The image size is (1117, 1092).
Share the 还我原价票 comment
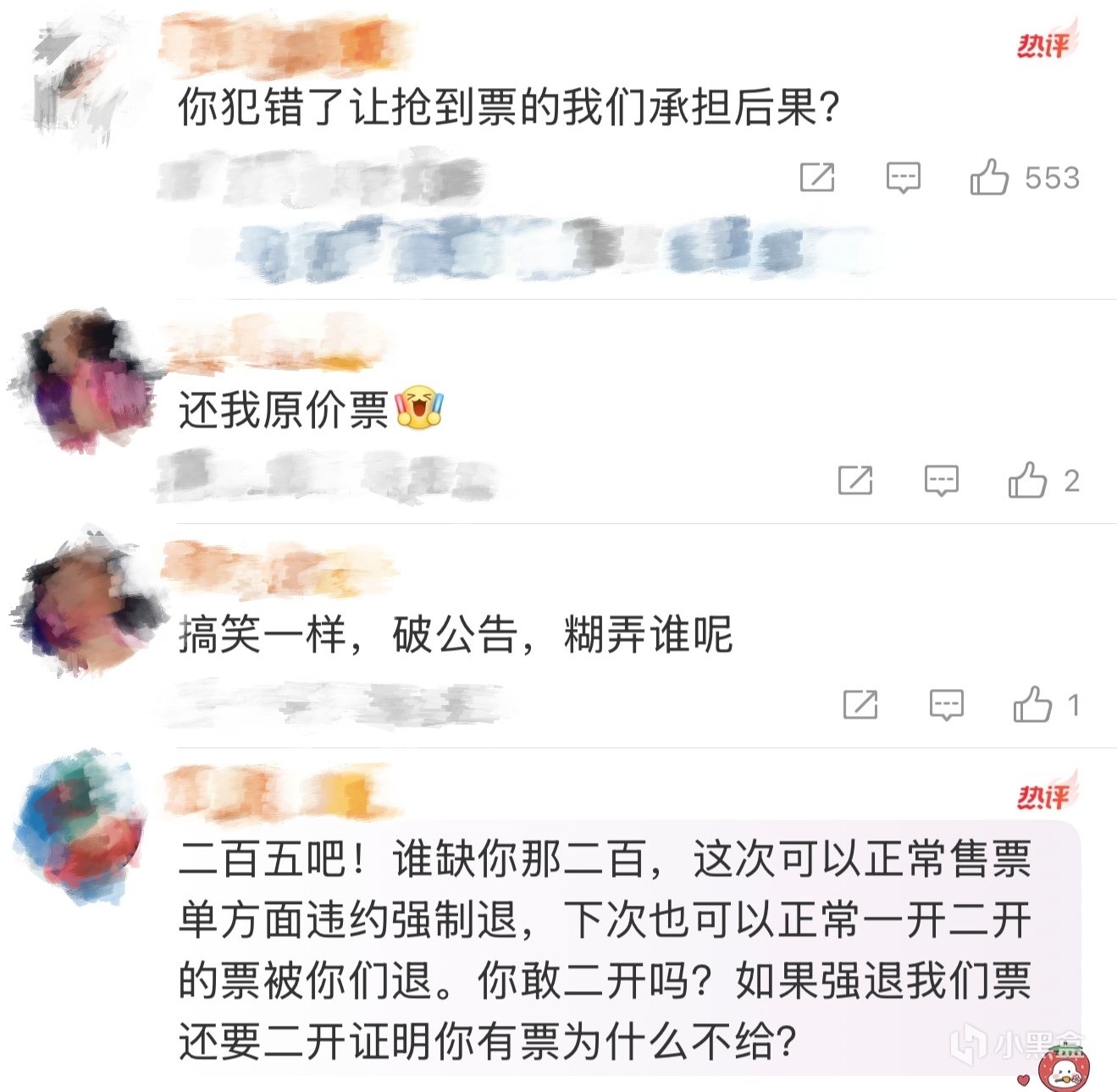[855, 480]
